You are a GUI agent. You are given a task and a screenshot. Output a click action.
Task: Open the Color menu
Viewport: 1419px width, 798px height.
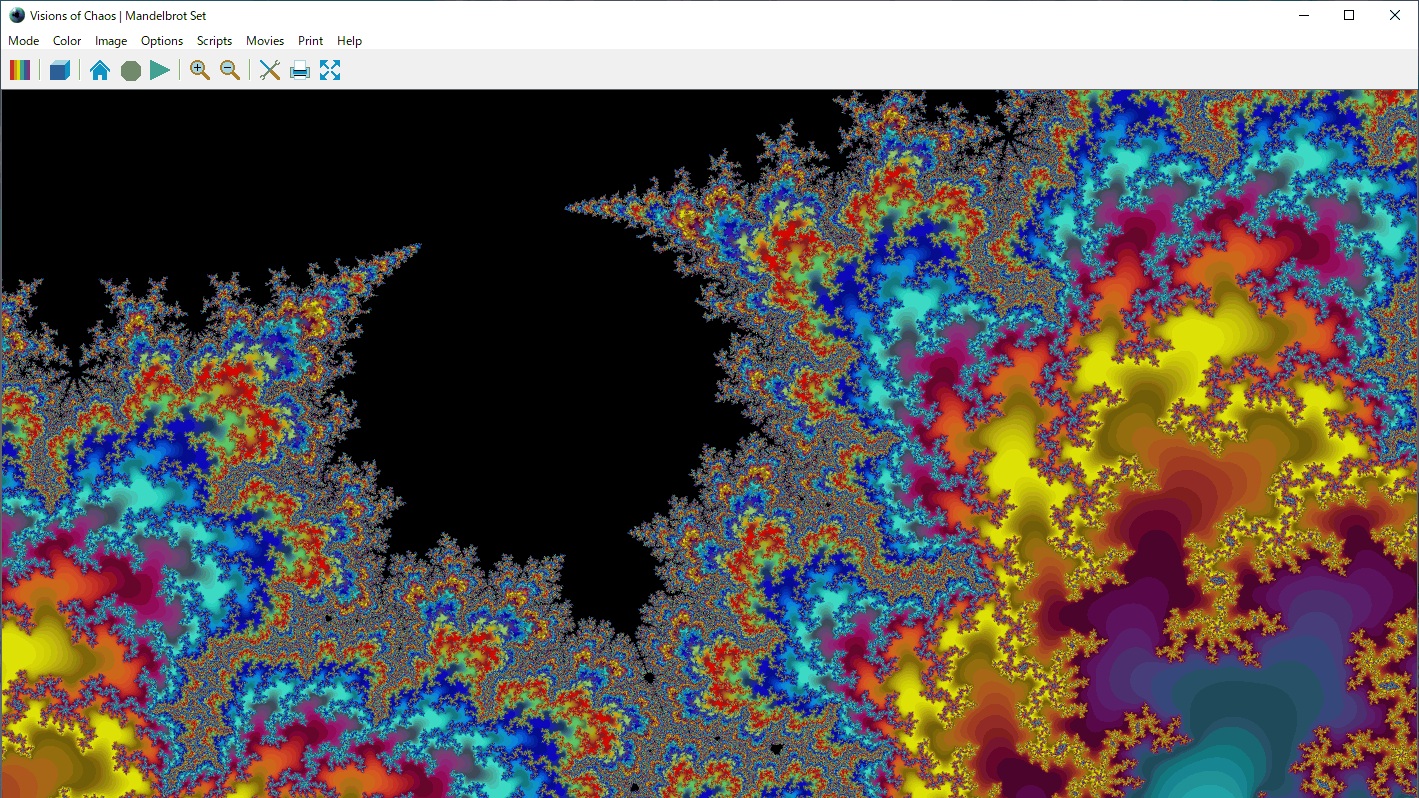(x=67, y=41)
